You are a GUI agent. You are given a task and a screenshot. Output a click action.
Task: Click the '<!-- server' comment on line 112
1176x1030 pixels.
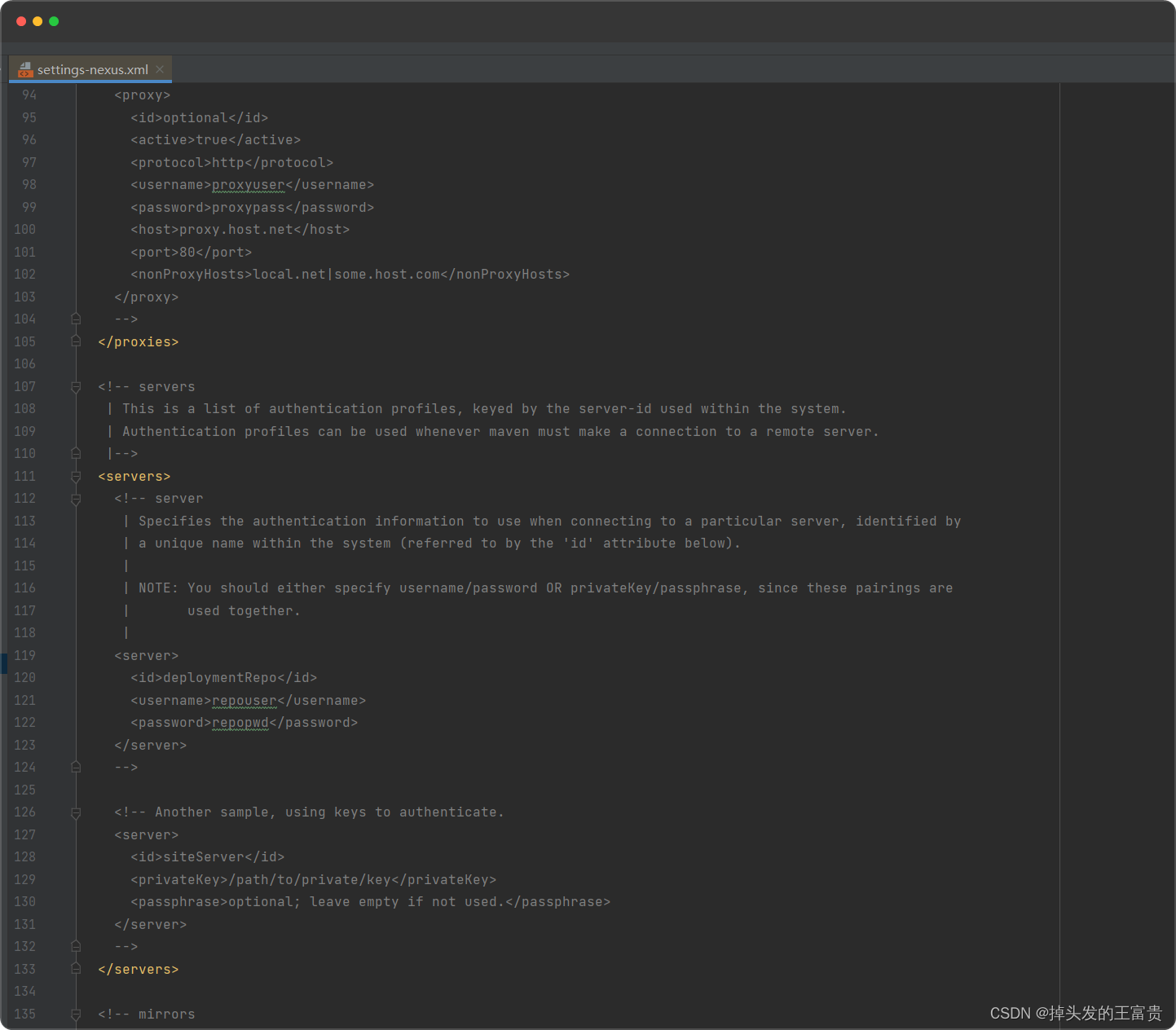(159, 499)
